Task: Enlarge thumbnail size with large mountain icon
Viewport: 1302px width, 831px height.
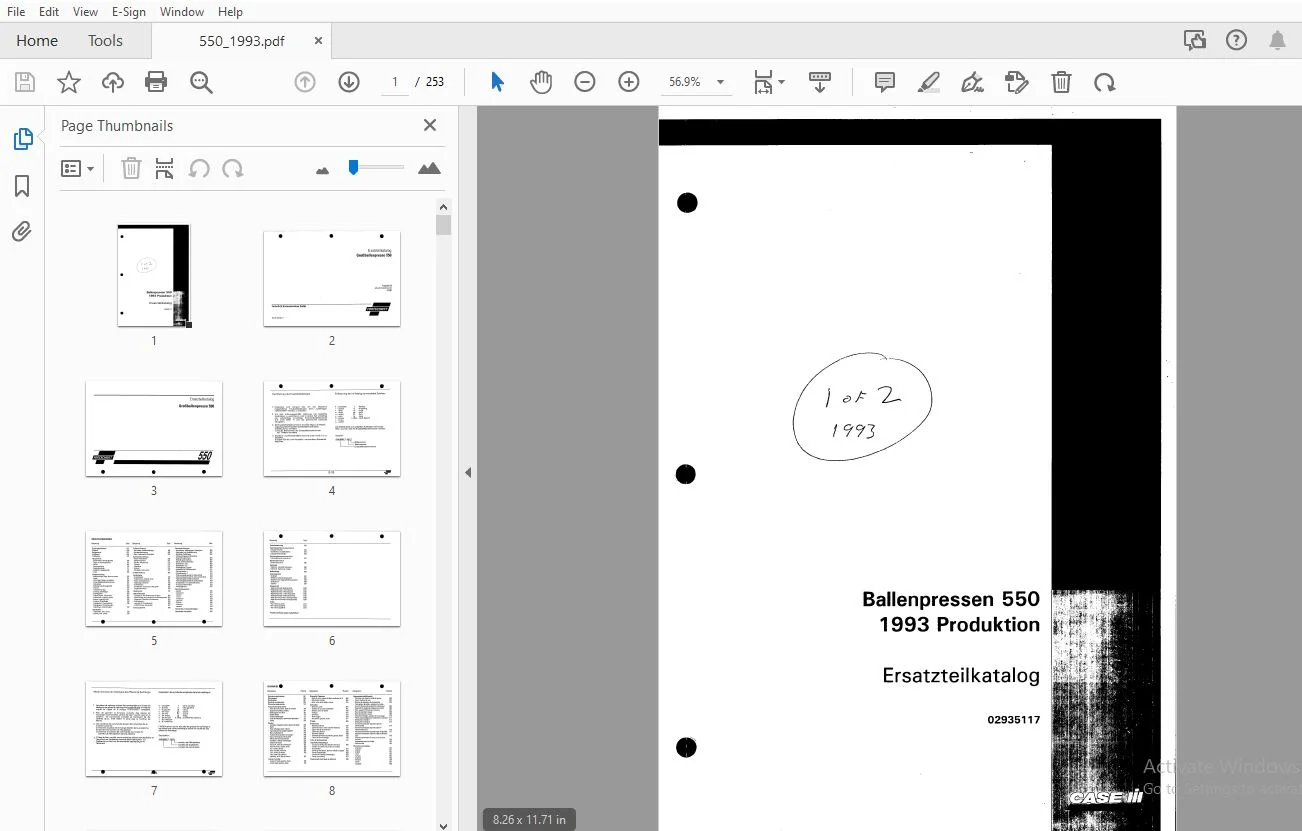Action: point(429,169)
